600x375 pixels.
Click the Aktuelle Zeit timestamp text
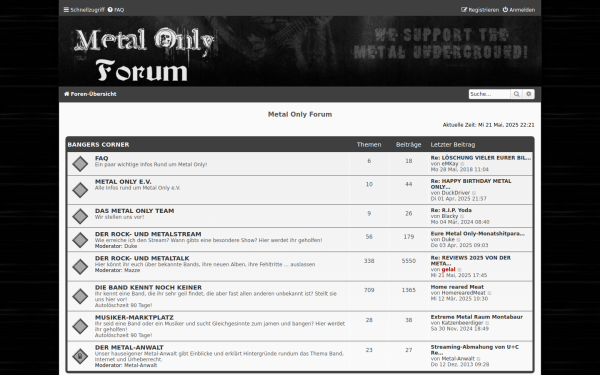pyautogui.click(x=489, y=125)
